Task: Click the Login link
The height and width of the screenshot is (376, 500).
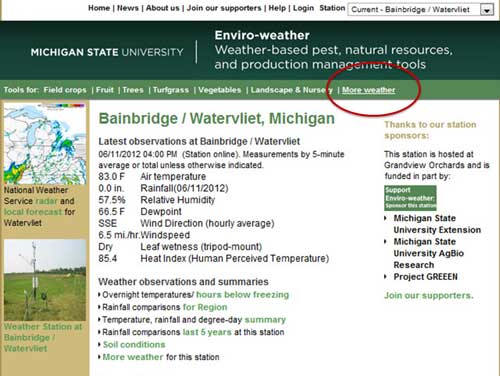Action: click(303, 8)
